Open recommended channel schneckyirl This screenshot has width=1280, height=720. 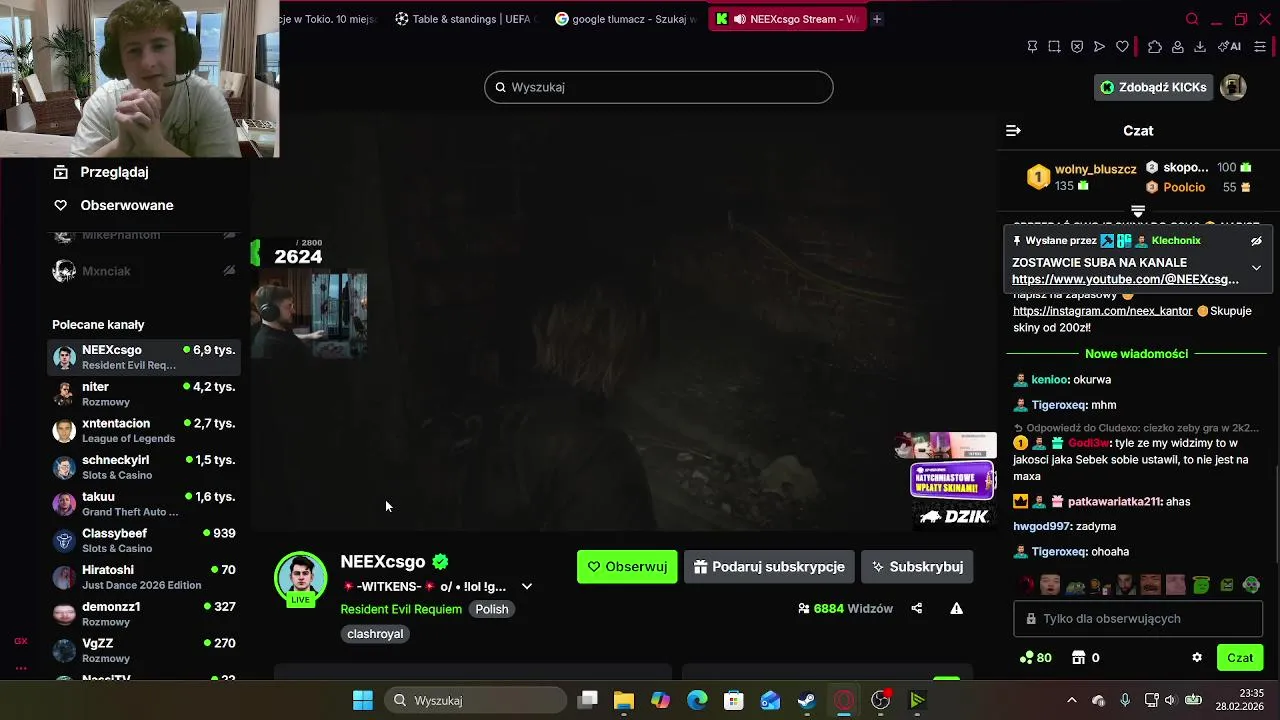coord(144,468)
